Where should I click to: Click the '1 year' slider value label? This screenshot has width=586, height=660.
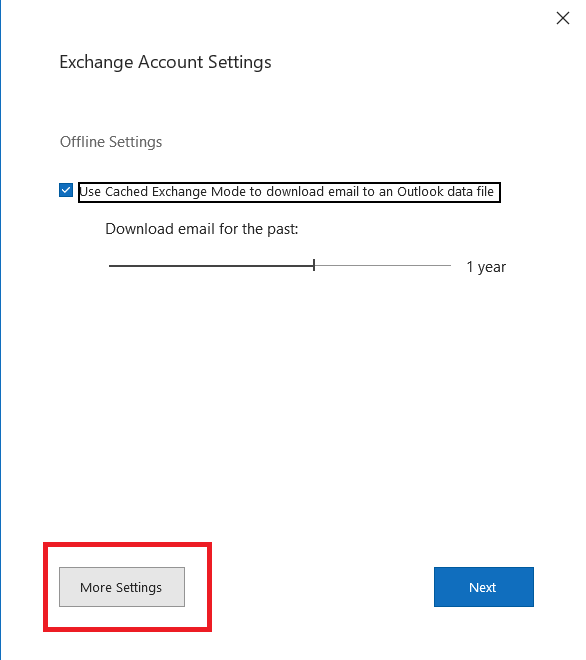pos(486,267)
